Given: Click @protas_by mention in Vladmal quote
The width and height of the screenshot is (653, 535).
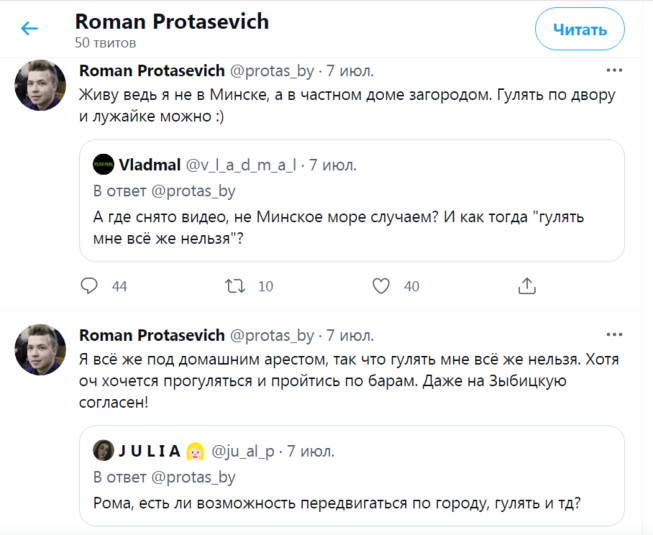Looking at the screenshot, I should tap(196, 192).
